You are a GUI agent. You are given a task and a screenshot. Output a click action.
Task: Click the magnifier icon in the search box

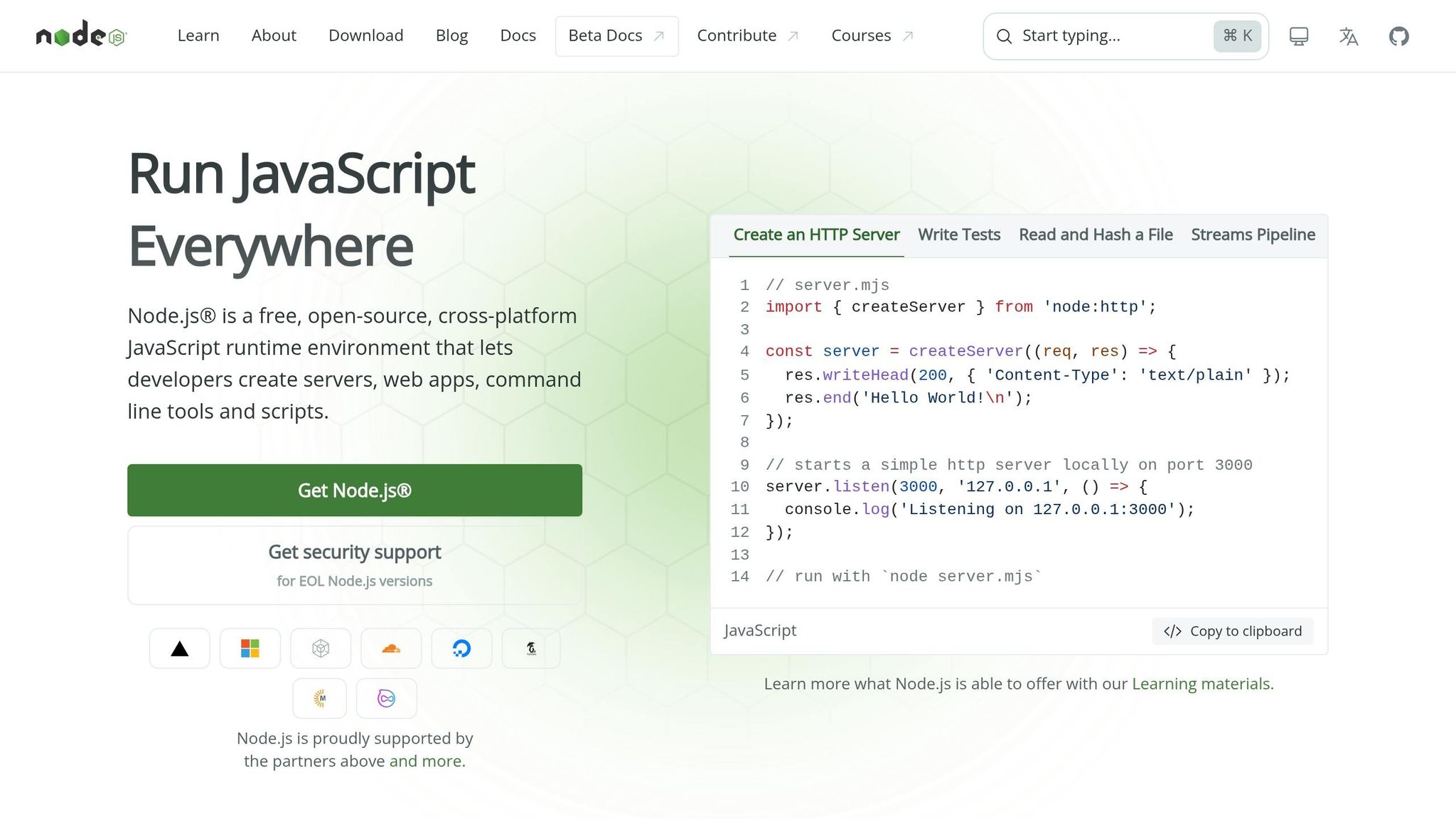pyautogui.click(x=1004, y=36)
